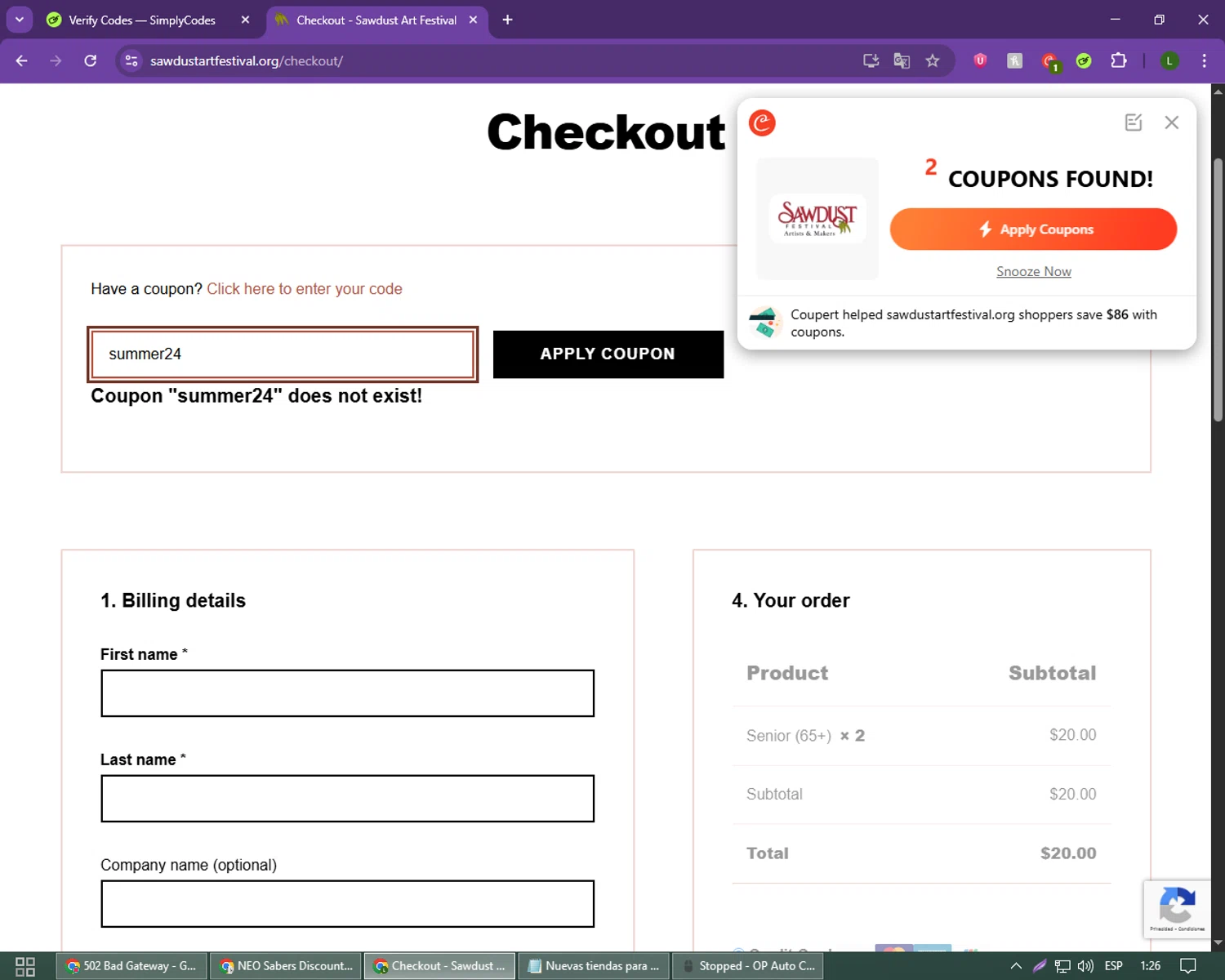View site information icon in address bar
1225x980 pixels.
coord(131,60)
